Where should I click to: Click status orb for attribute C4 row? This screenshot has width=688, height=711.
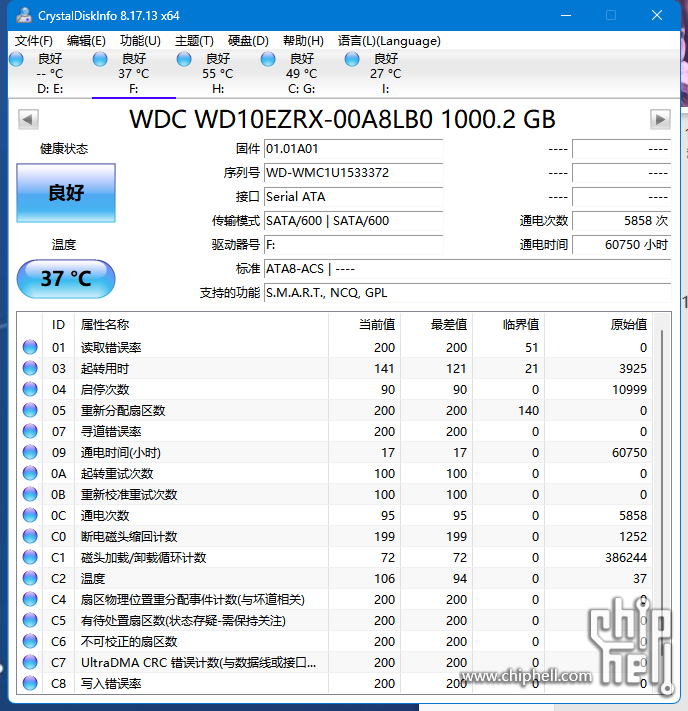(30, 599)
